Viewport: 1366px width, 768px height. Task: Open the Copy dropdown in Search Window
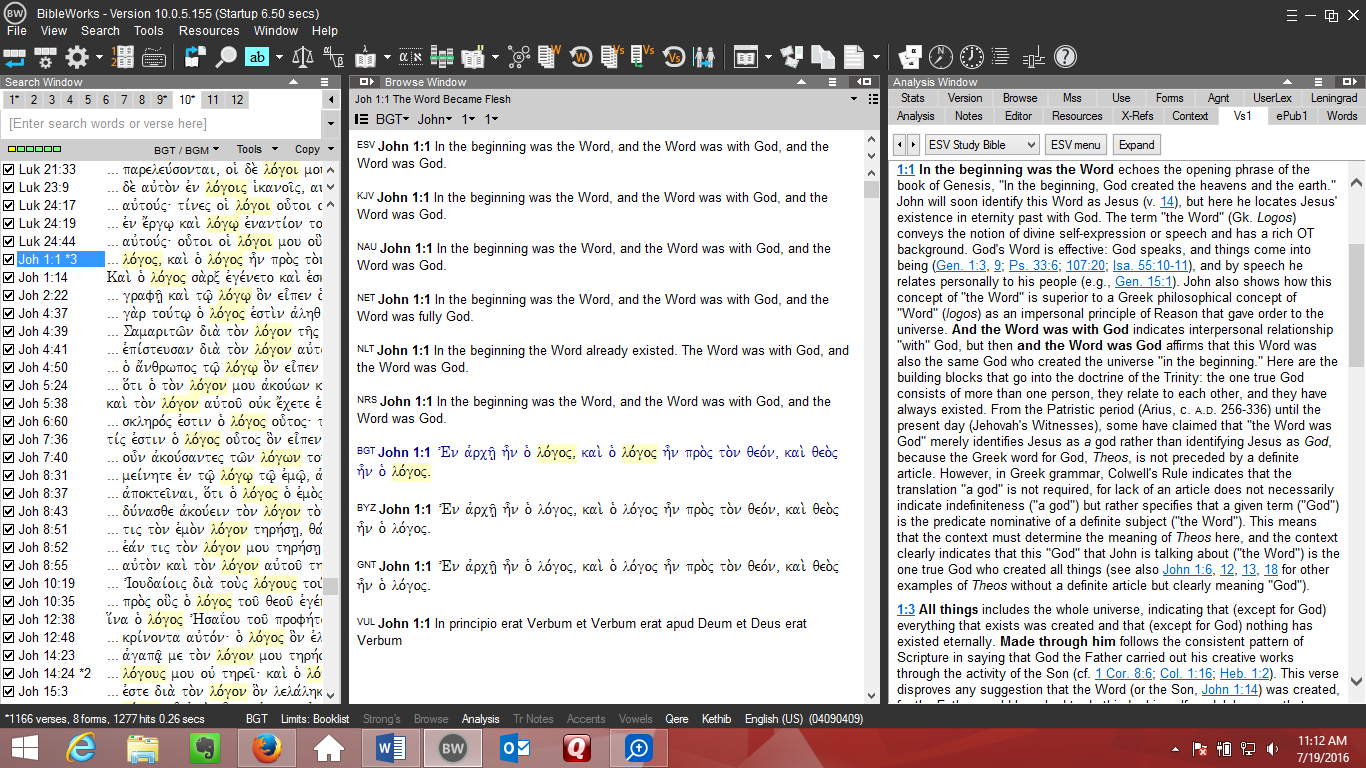pyautogui.click(x=312, y=149)
